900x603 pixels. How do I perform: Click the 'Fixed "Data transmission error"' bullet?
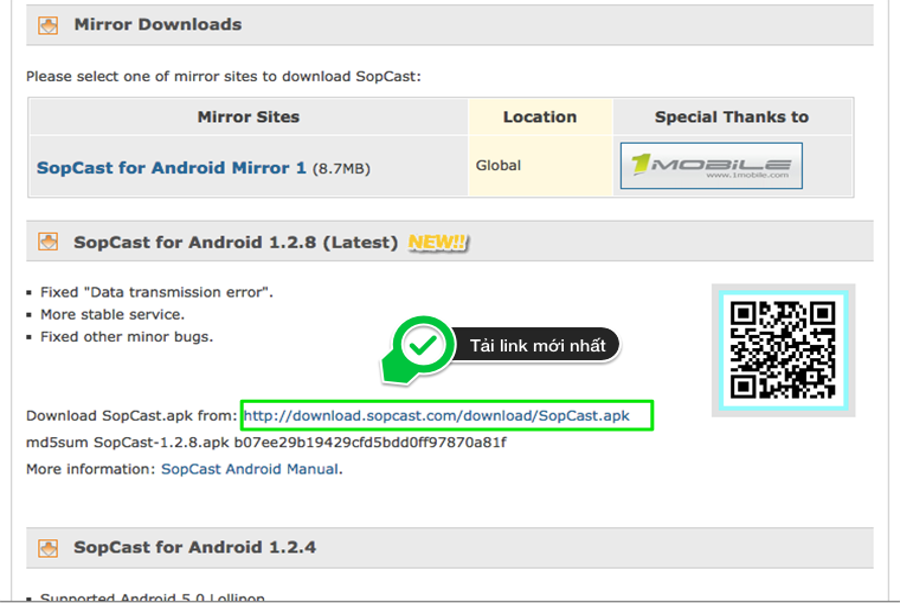tap(157, 292)
